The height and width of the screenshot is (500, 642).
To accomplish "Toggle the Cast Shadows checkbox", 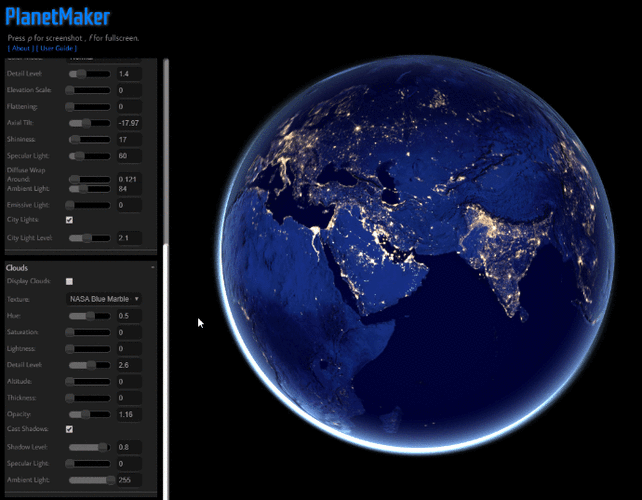I will [x=69, y=429].
